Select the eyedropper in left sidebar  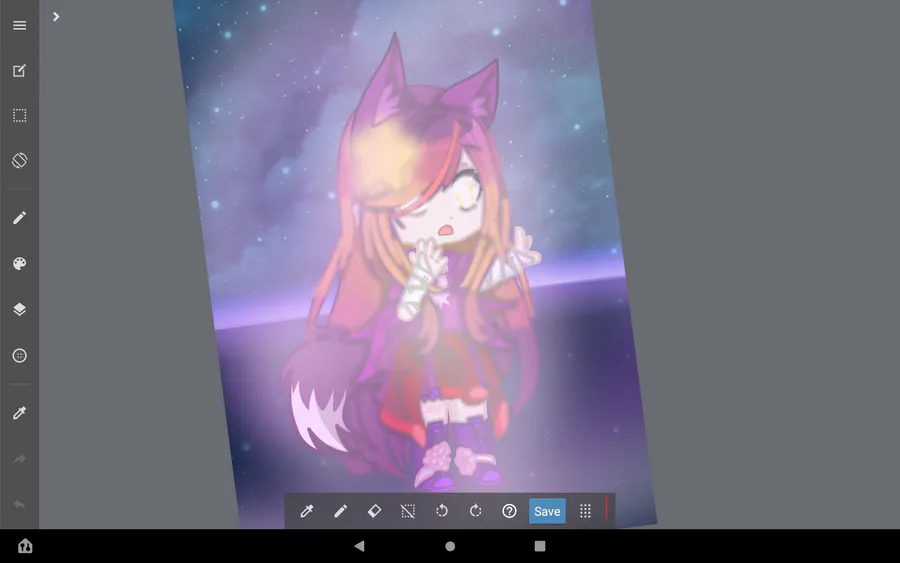[20, 413]
